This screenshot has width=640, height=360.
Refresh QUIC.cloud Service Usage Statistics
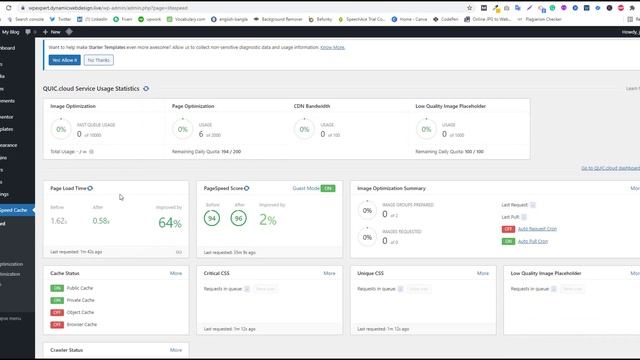[146, 89]
